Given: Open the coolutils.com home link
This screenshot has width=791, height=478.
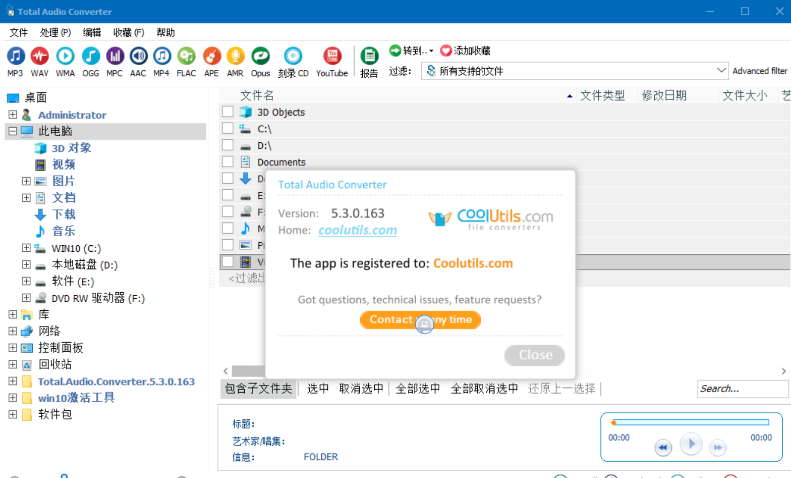Looking at the screenshot, I should [358, 230].
